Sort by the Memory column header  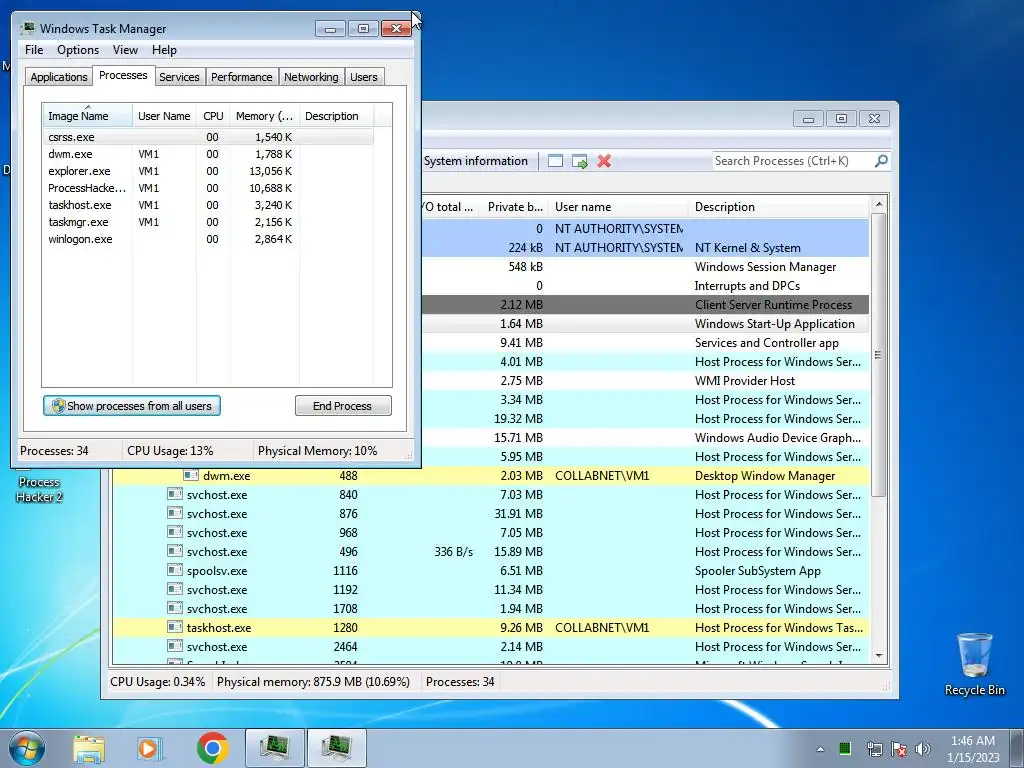(x=264, y=116)
